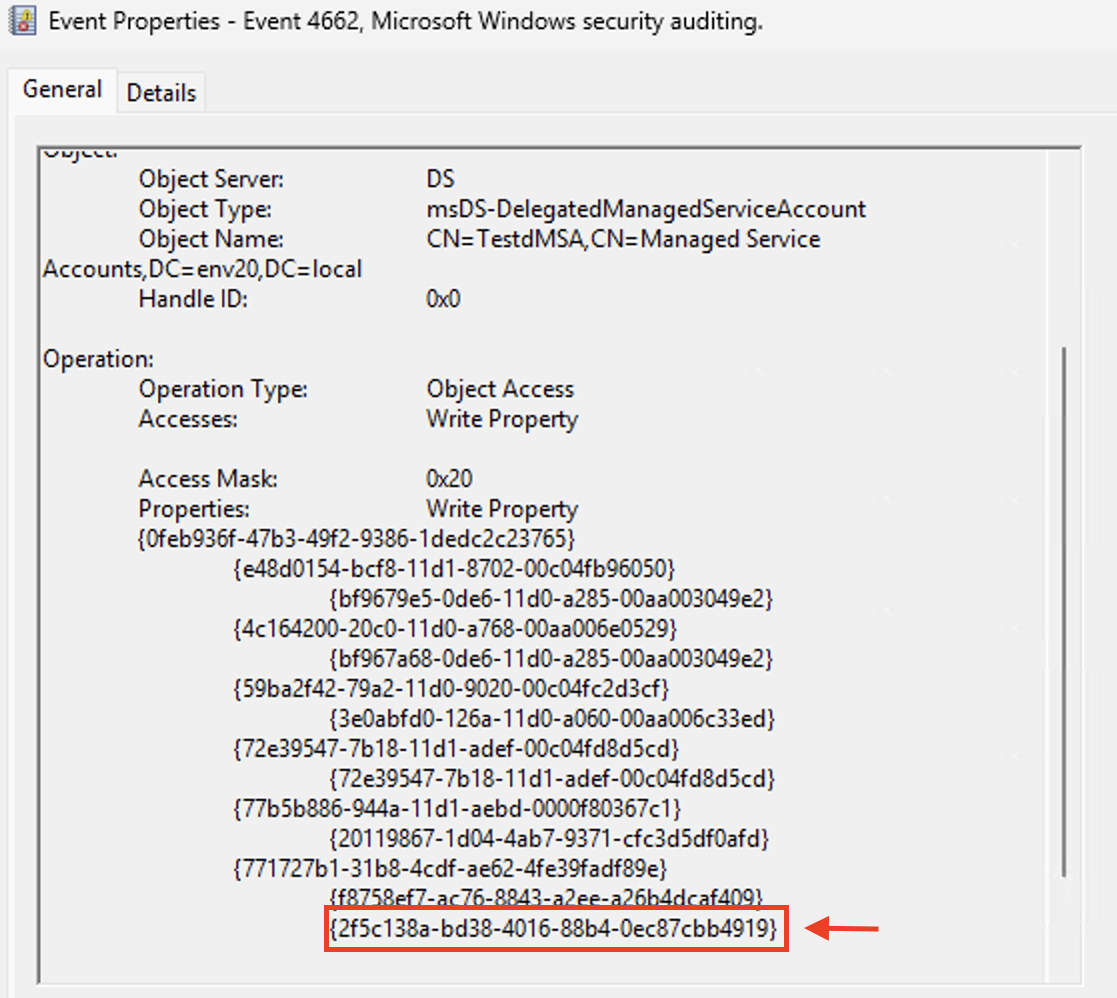Click the Object Server value DS

click(440, 179)
